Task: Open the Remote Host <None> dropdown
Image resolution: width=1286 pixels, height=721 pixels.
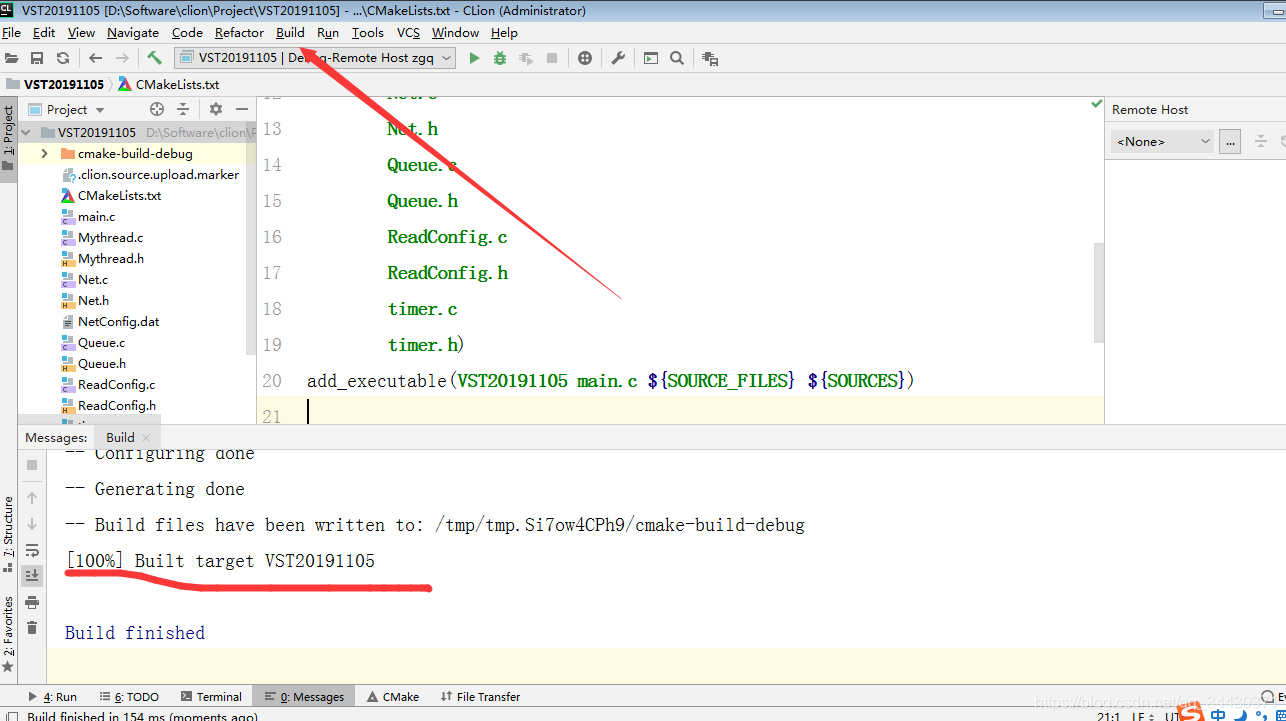Action: pyautogui.click(x=1160, y=141)
